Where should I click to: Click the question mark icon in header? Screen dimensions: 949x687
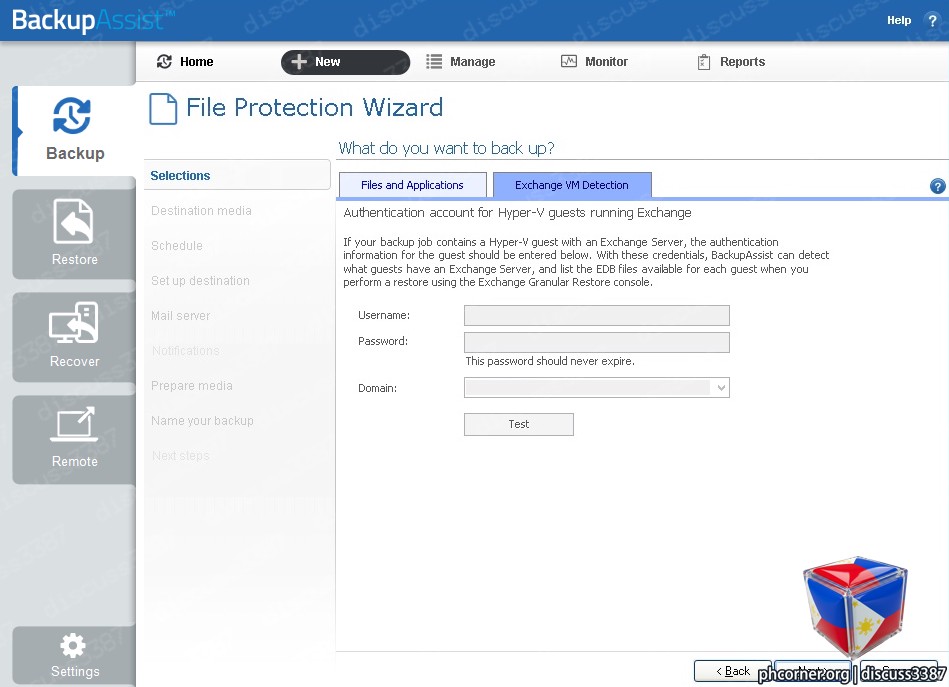point(932,21)
